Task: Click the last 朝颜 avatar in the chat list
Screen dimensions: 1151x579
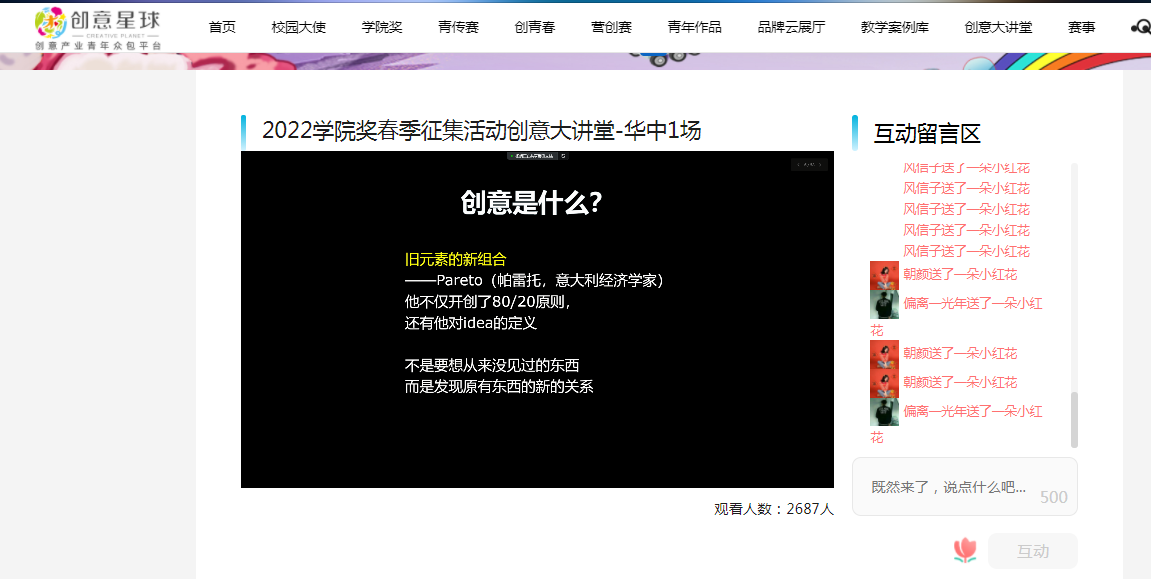Action: pyautogui.click(x=884, y=383)
